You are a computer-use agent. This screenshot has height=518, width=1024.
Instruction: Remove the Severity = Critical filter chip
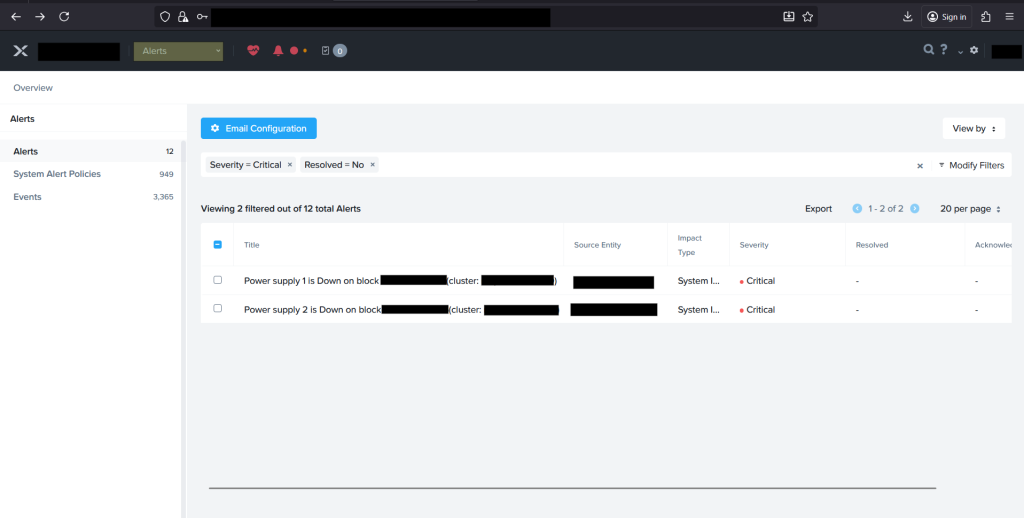tap(290, 165)
